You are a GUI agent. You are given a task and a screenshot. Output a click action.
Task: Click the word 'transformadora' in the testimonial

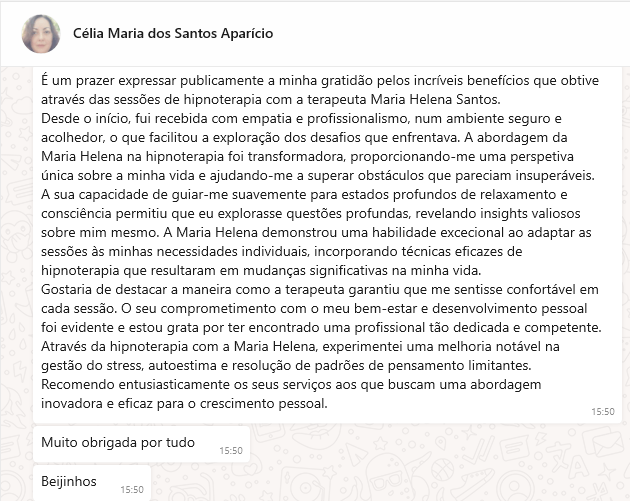[296, 157]
